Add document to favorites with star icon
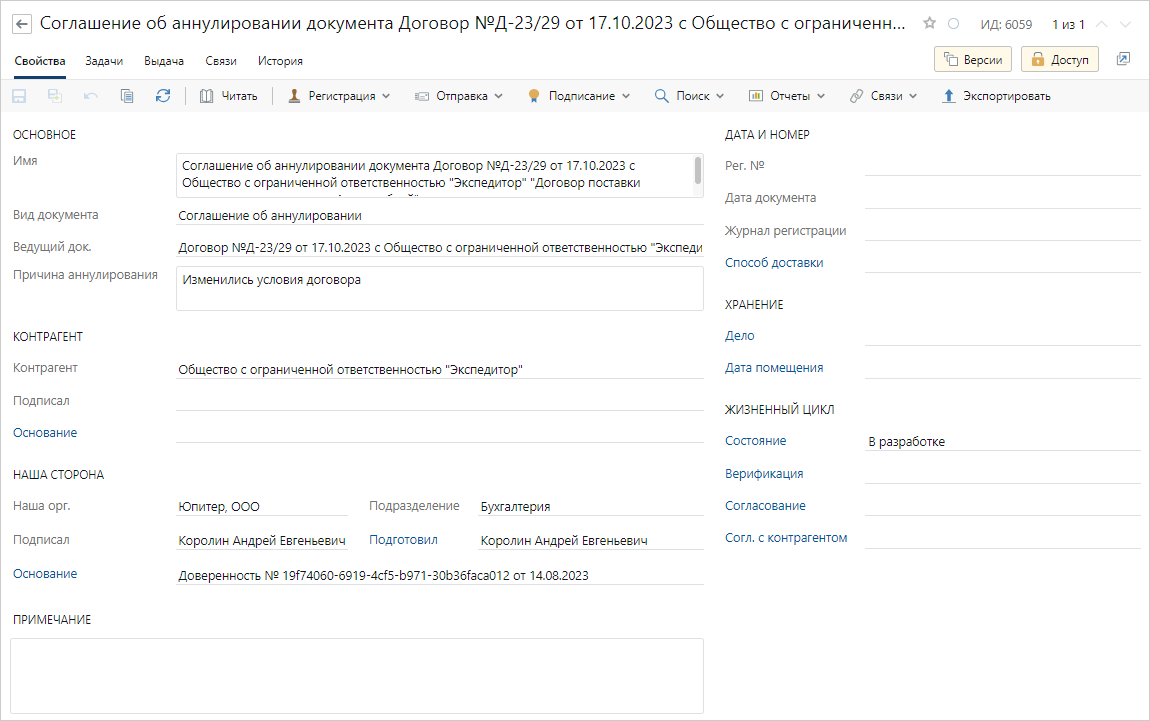The height and width of the screenshot is (721, 1150). [929, 23]
